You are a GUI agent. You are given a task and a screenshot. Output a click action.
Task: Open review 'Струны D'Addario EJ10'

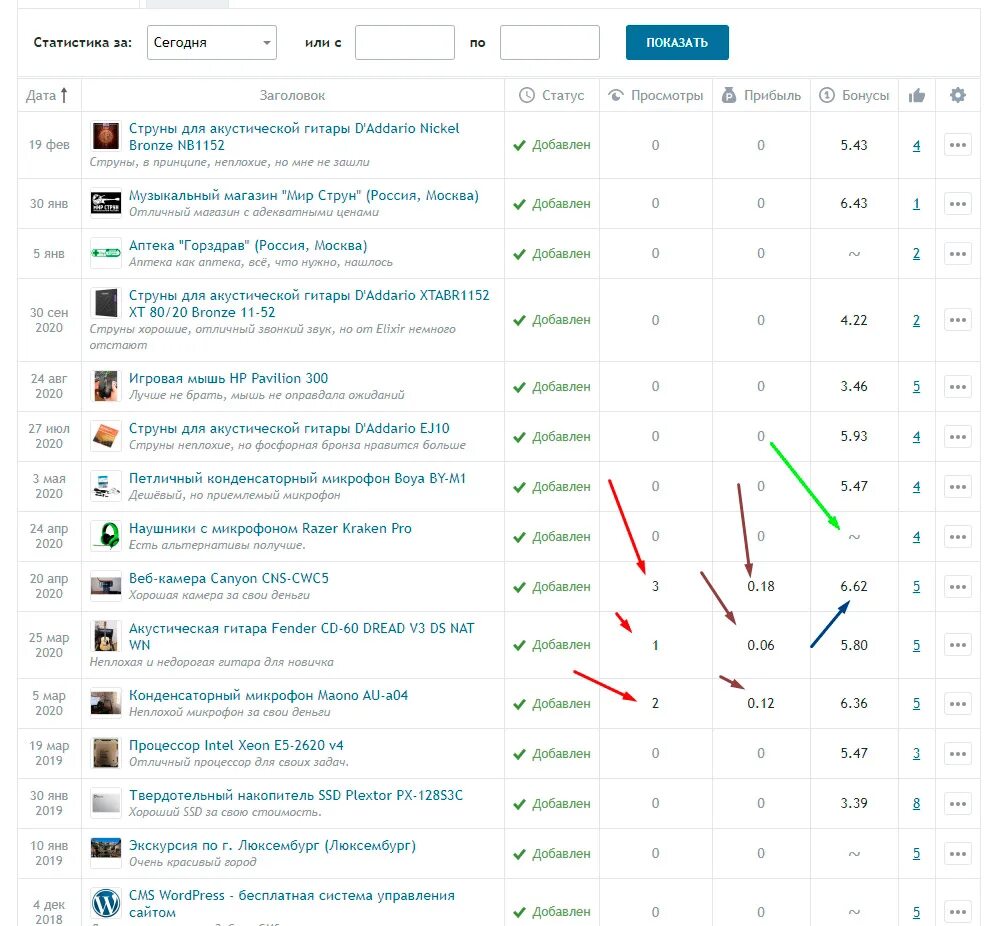click(289, 428)
